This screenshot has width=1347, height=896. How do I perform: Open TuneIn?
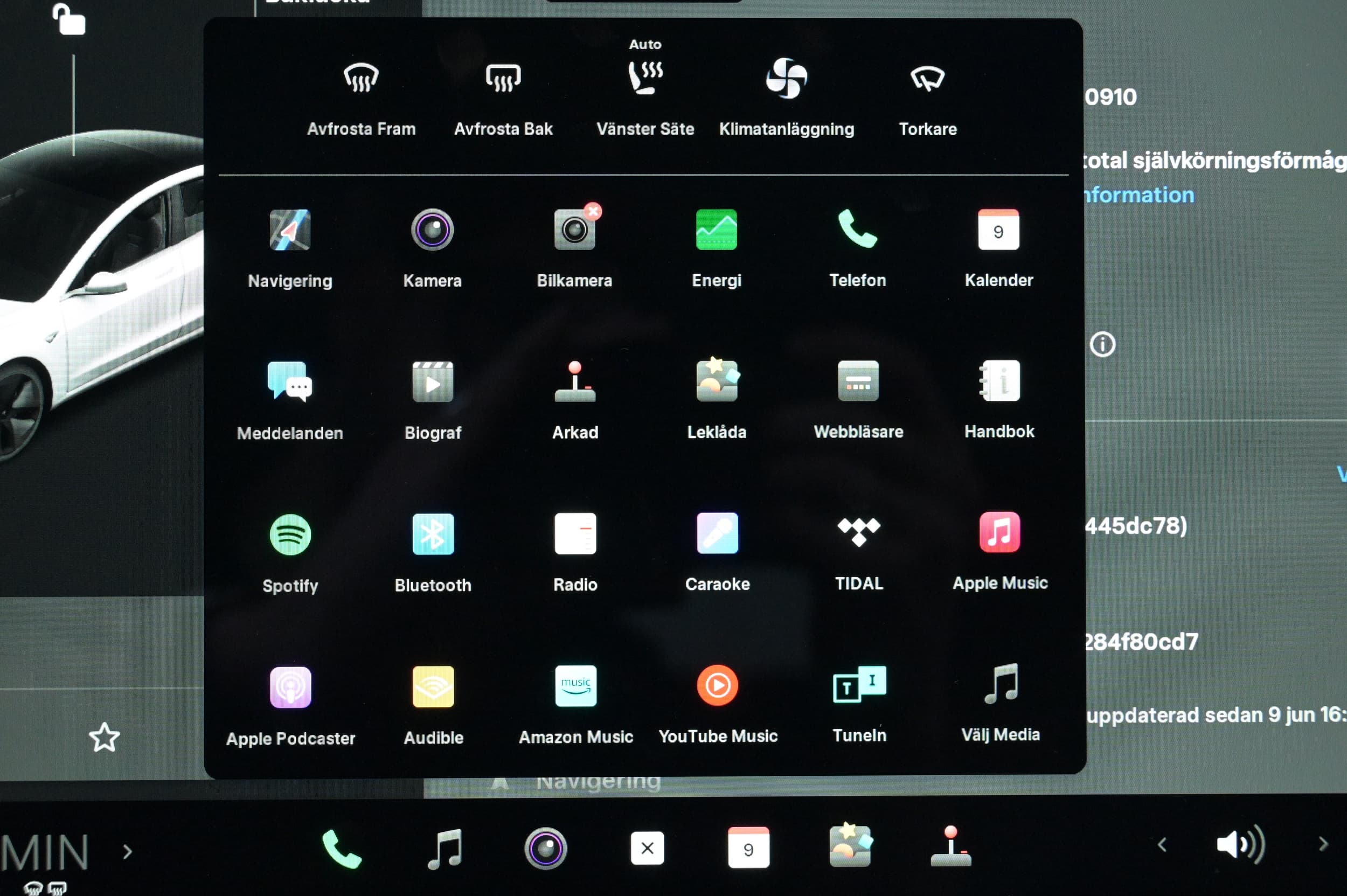click(859, 685)
